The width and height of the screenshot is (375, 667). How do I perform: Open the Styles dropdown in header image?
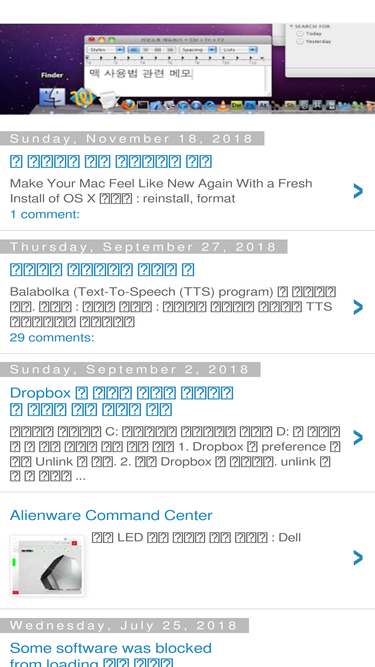105,50
